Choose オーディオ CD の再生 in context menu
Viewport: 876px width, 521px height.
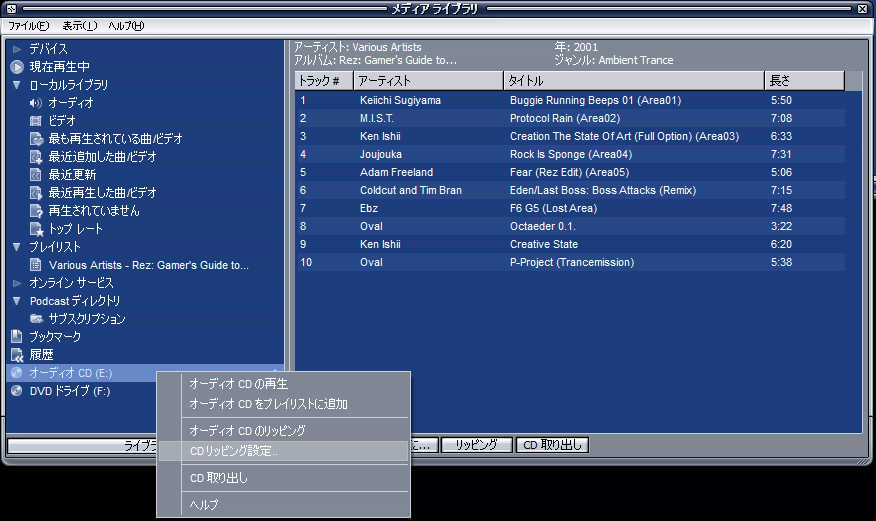(x=283, y=384)
